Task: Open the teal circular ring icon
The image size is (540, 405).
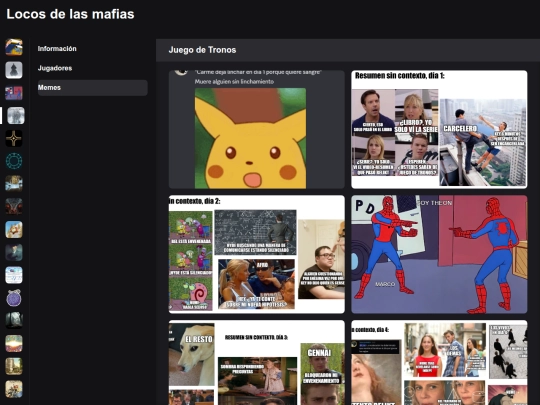Action: tap(14, 161)
